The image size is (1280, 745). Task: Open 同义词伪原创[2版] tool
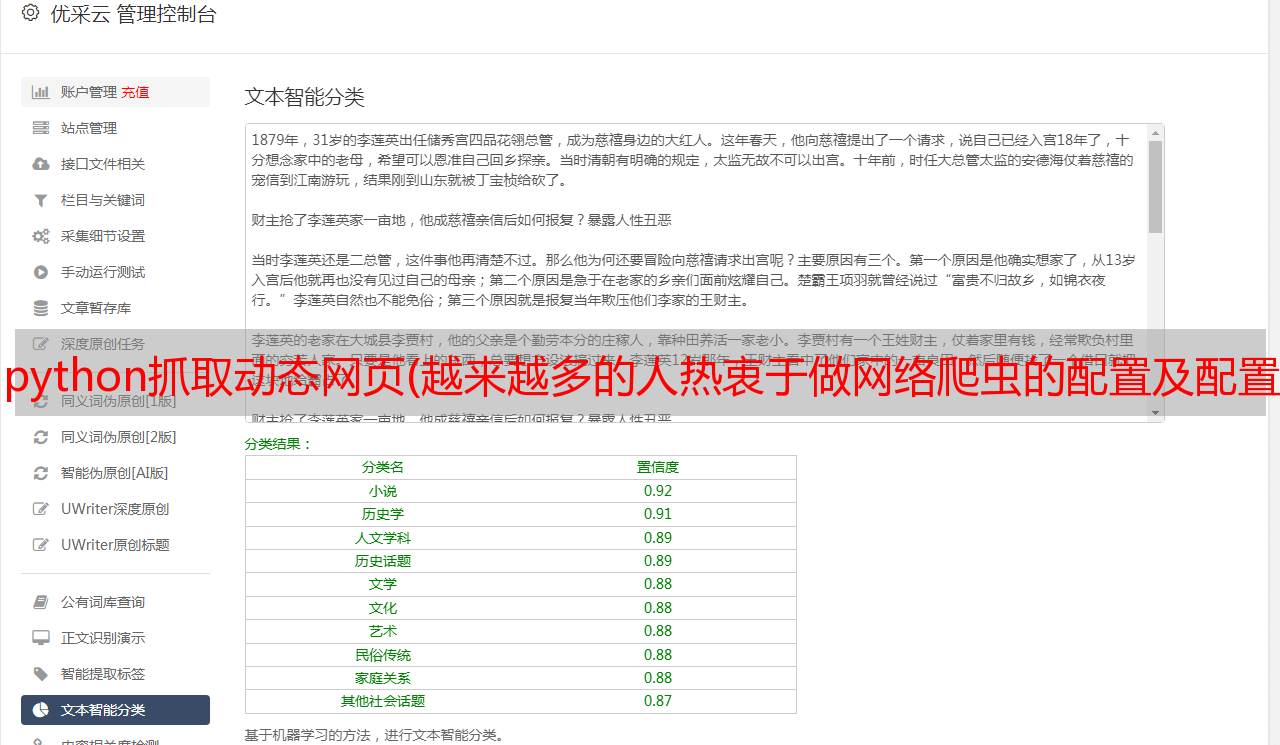(x=115, y=437)
